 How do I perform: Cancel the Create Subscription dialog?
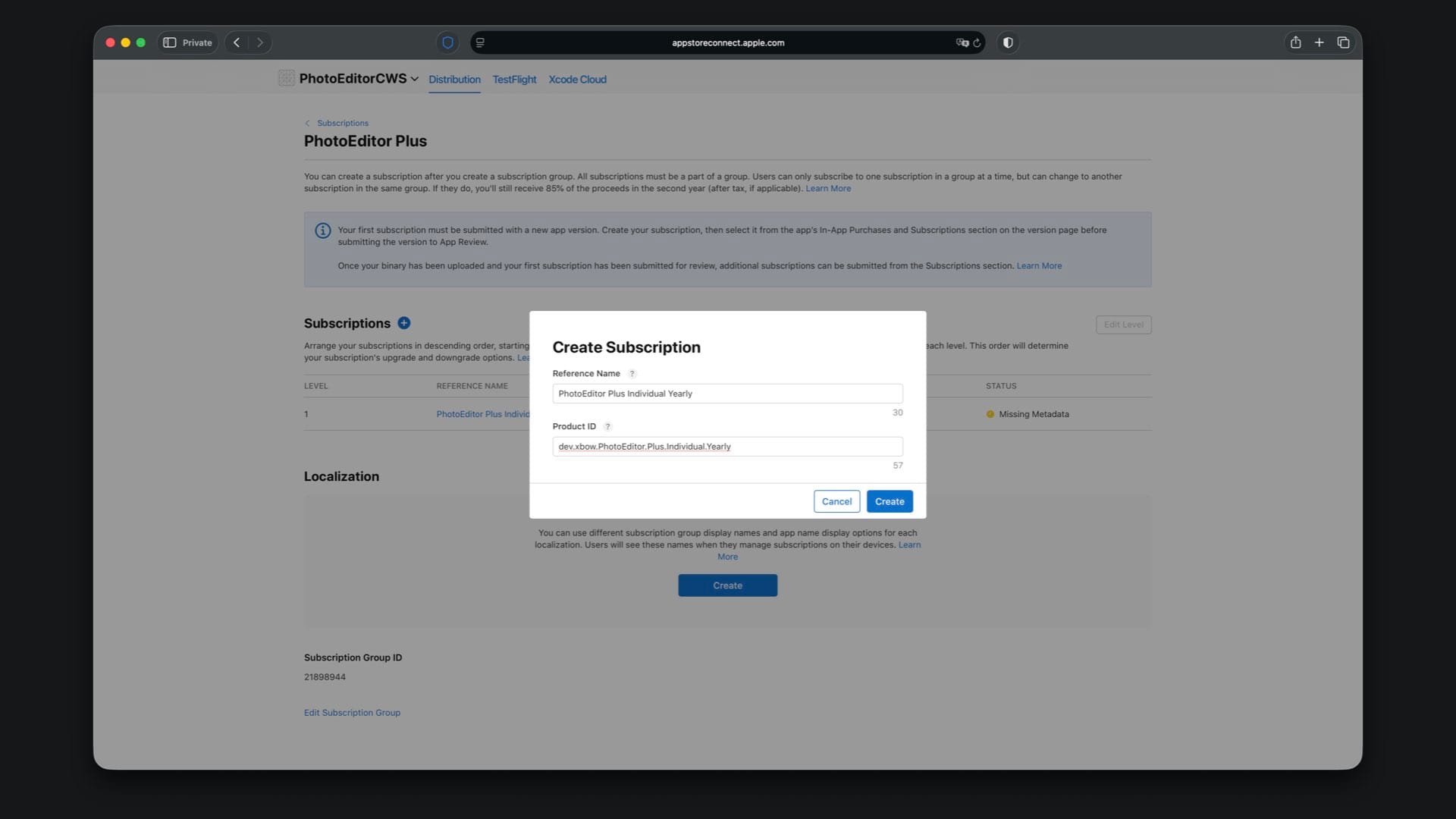(836, 501)
